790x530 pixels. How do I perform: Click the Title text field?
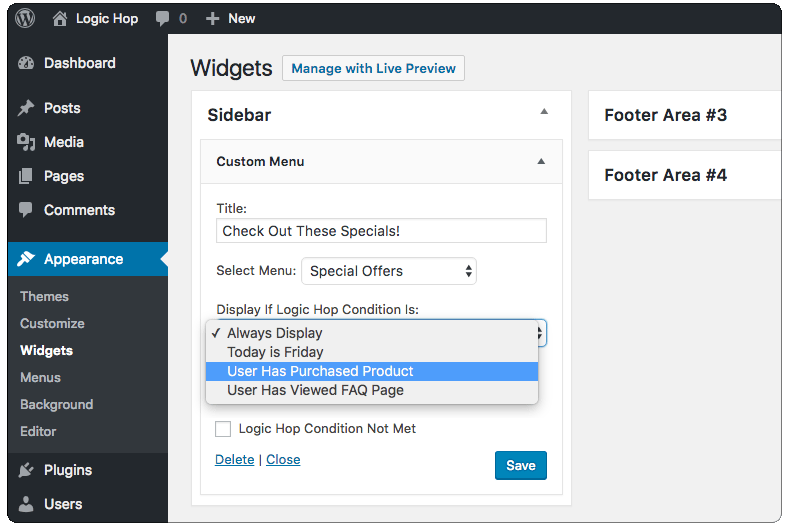pyautogui.click(x=381, y=231)
